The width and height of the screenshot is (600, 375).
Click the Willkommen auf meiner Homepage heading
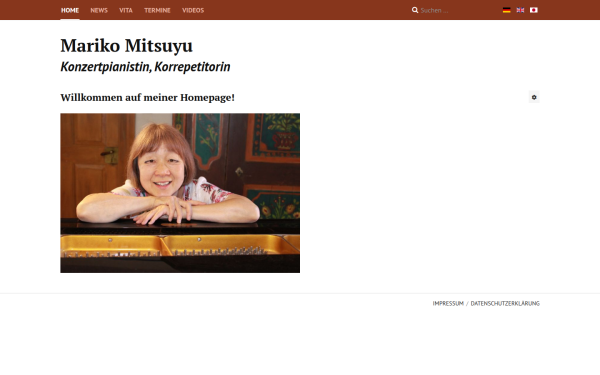coord(148,98)
